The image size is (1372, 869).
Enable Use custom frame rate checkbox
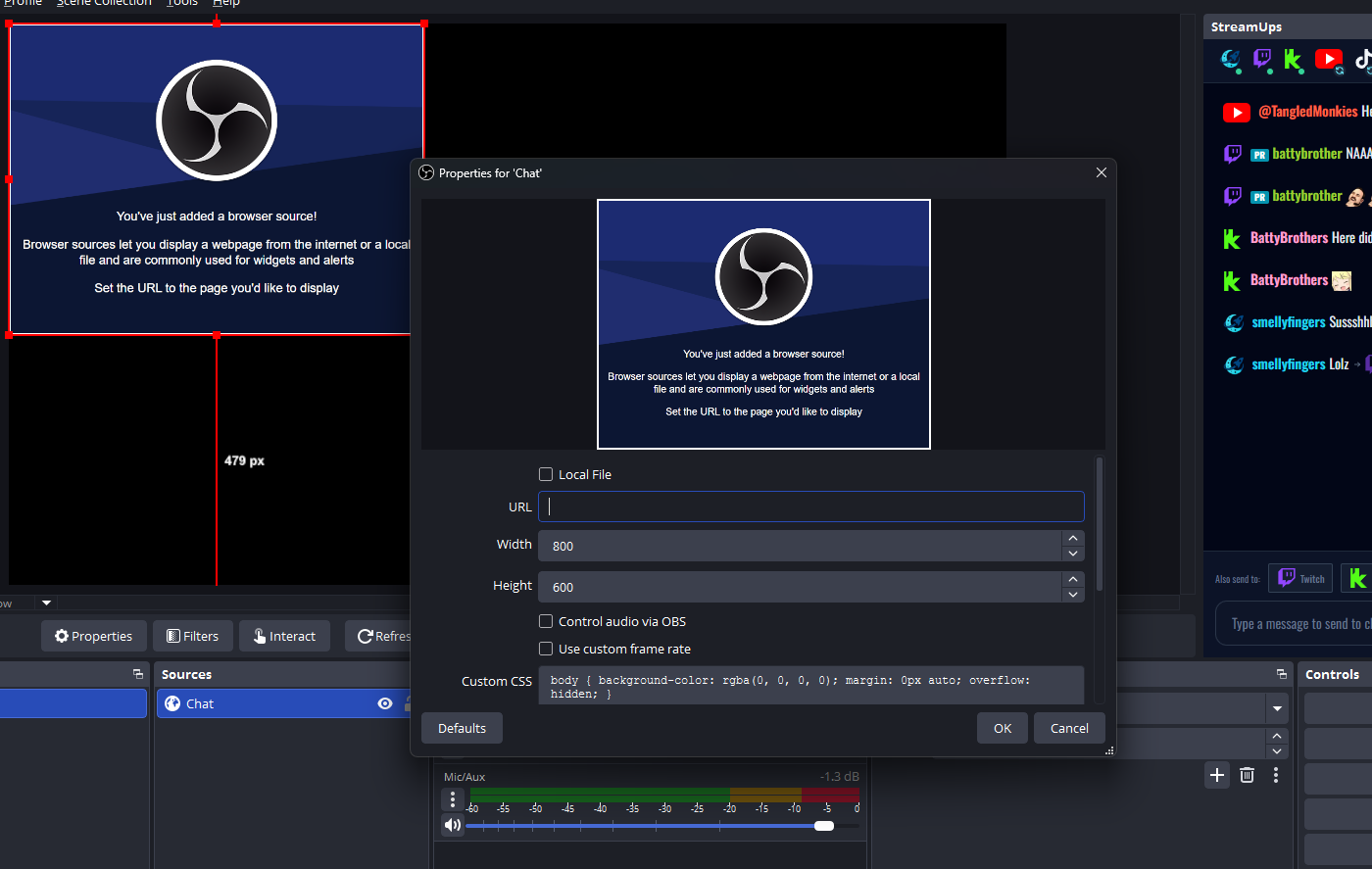546,649
